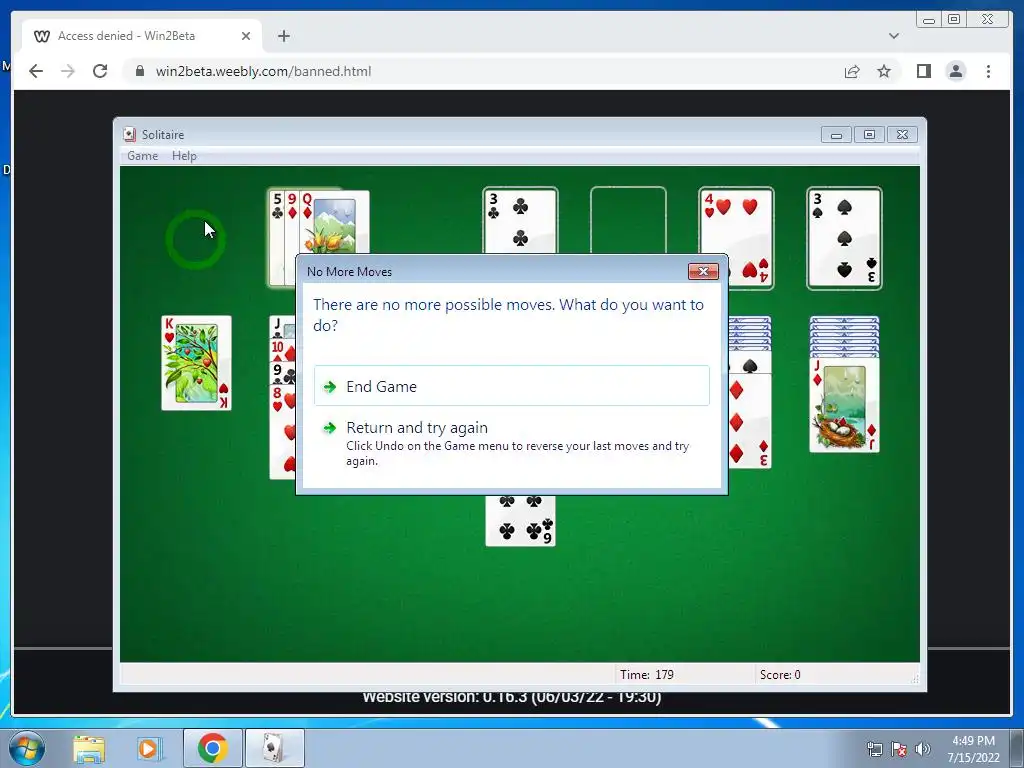Click the Time: 179 status entry
1024x768 pixels.
[x=647, y=675]
